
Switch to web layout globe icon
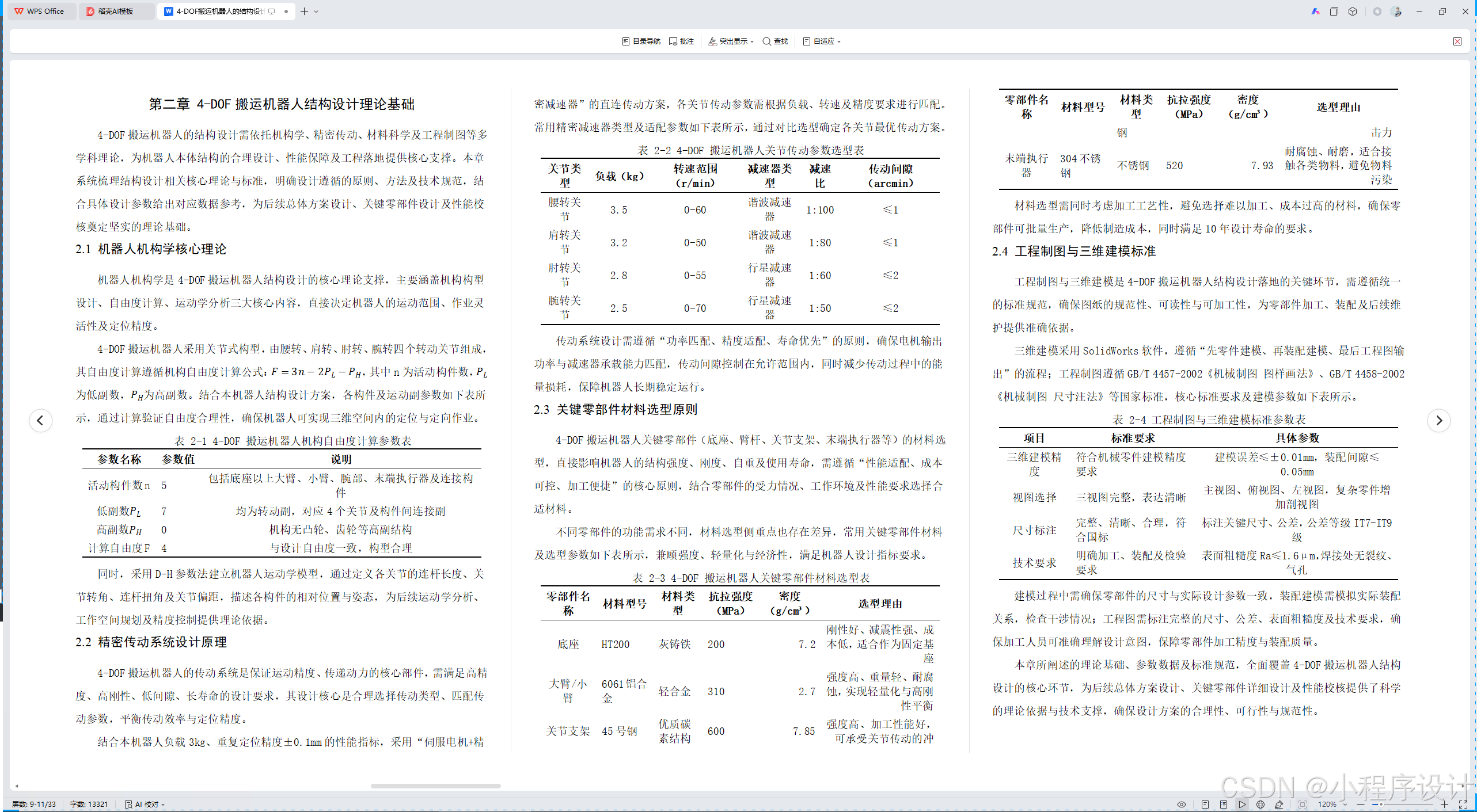point(1260,804)
